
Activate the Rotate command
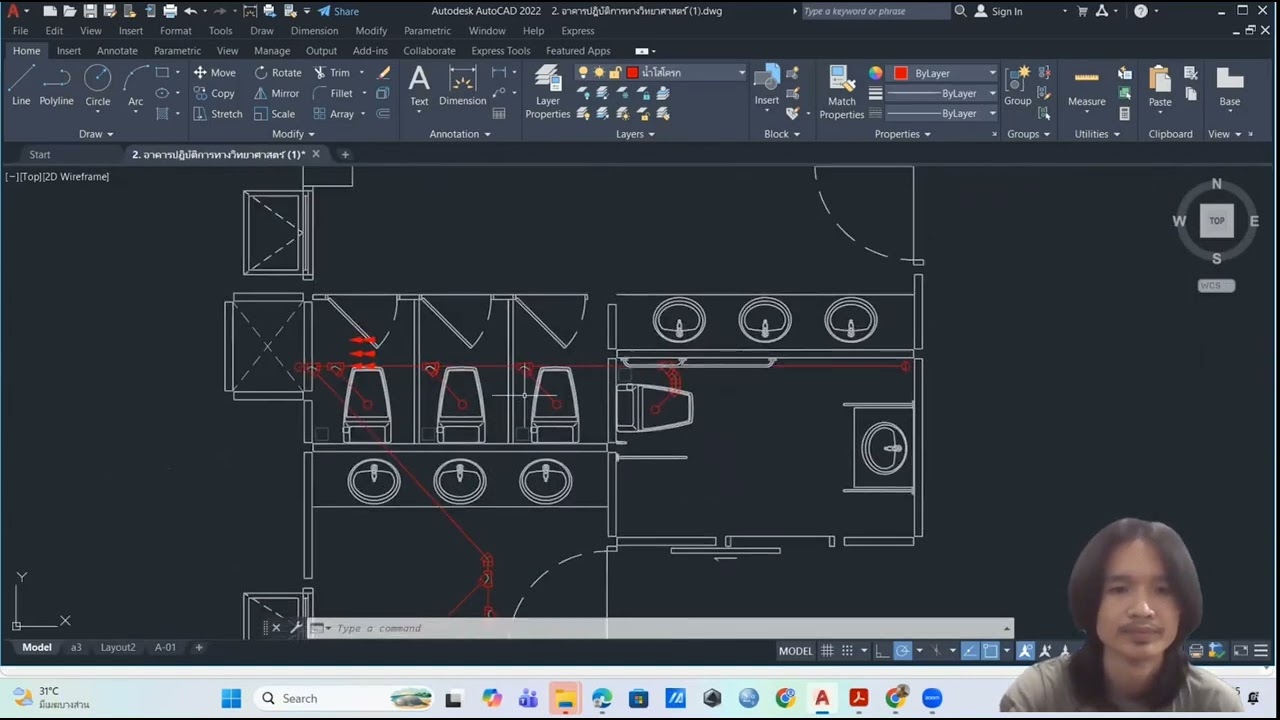[x=277, y=72]
